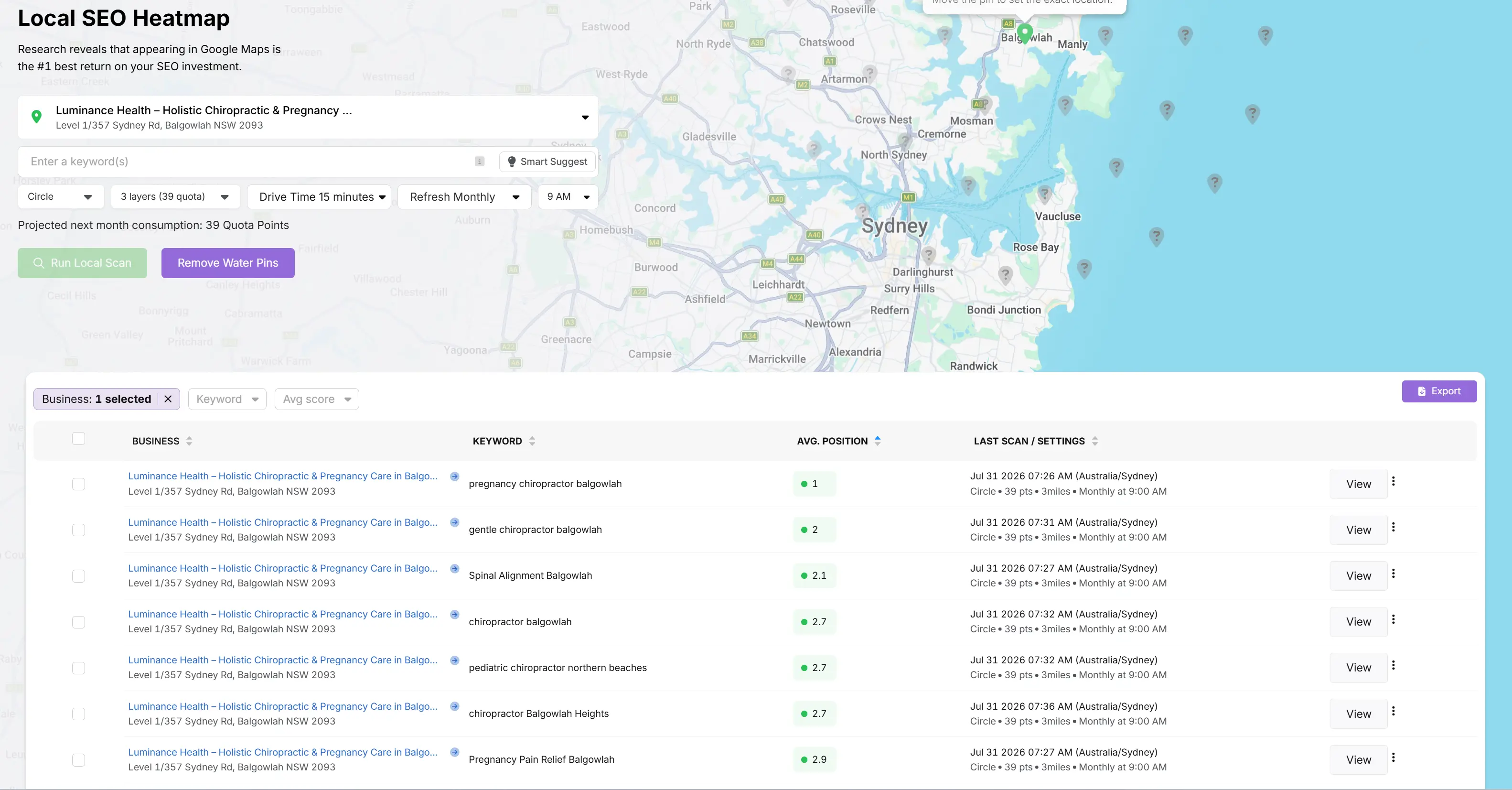Screen dimensions: 1512x790
Task: Click the gray question-mark pin near Darlinghurst
Action: tap(929, 256)
